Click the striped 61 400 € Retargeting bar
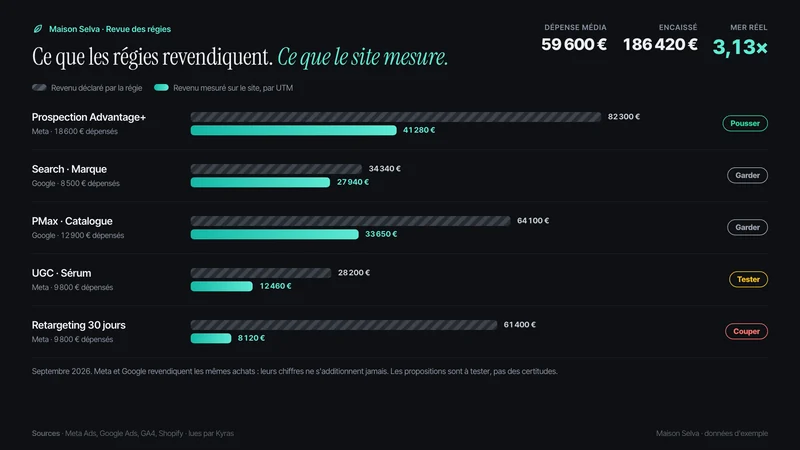Viewport: 800px width, 450px height. click(x=344, y=325)
